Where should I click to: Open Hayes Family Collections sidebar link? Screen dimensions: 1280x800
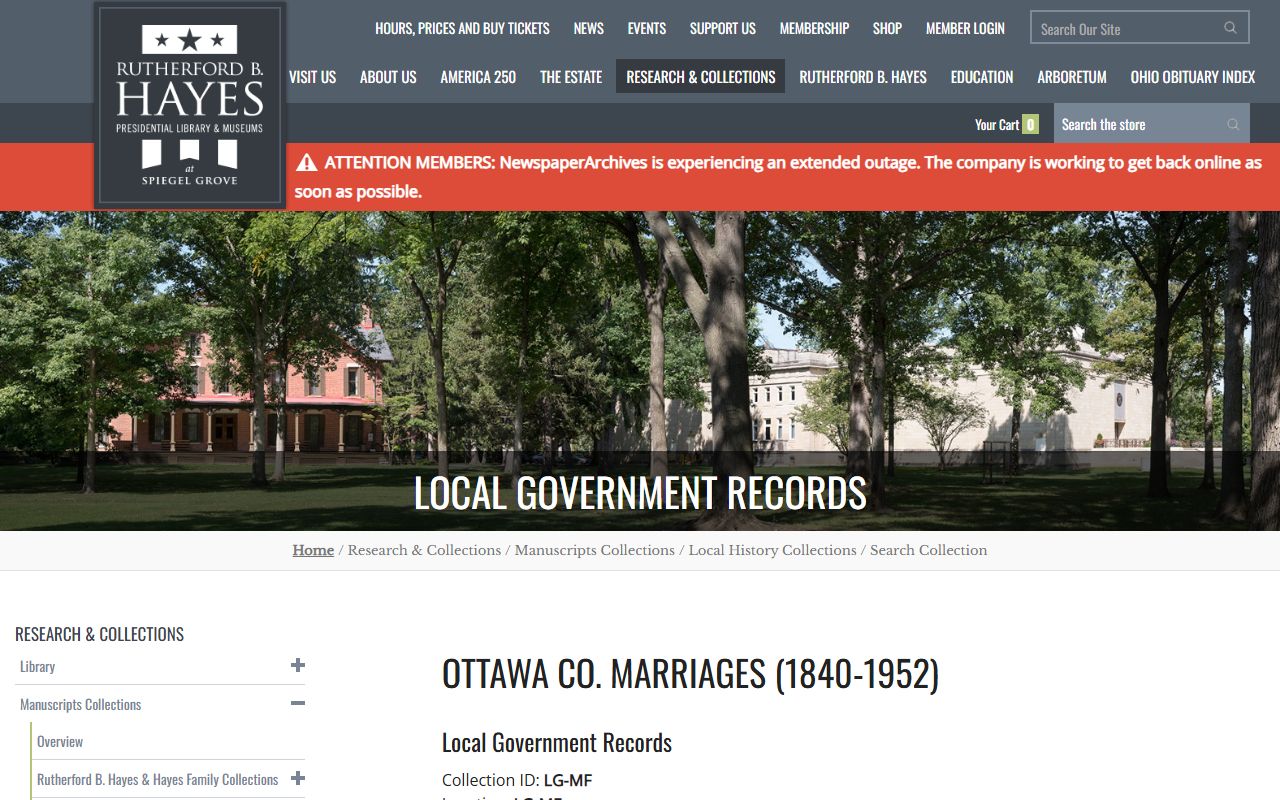coord(157,779)
